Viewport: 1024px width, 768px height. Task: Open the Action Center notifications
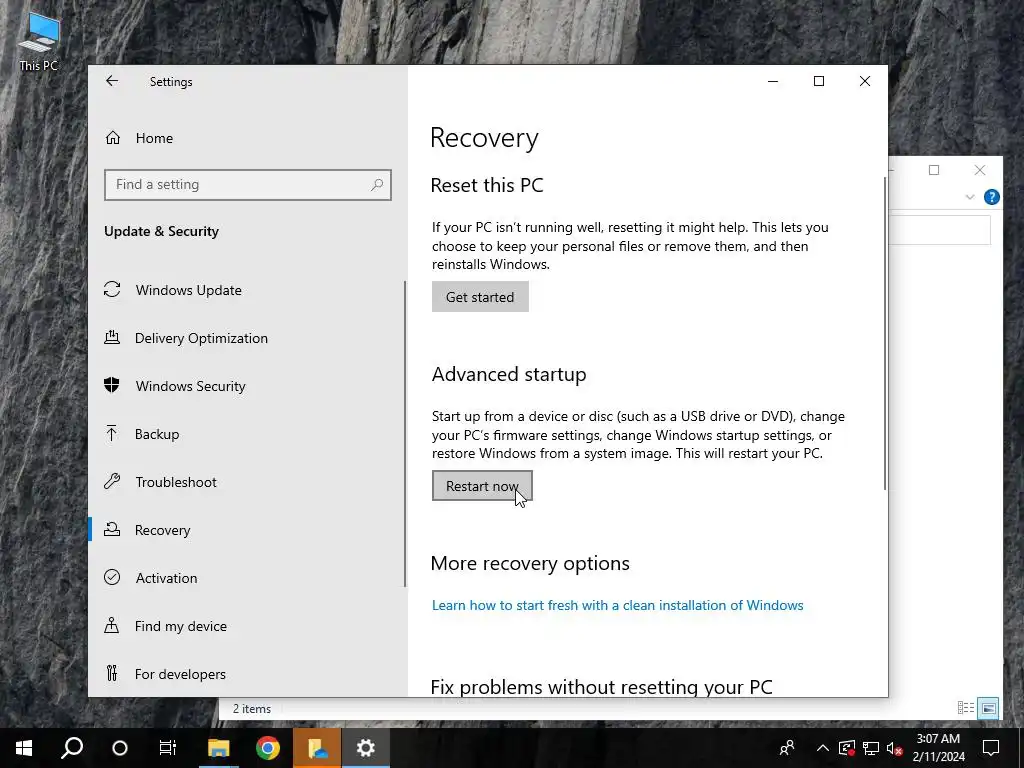[x=991, y=748]
